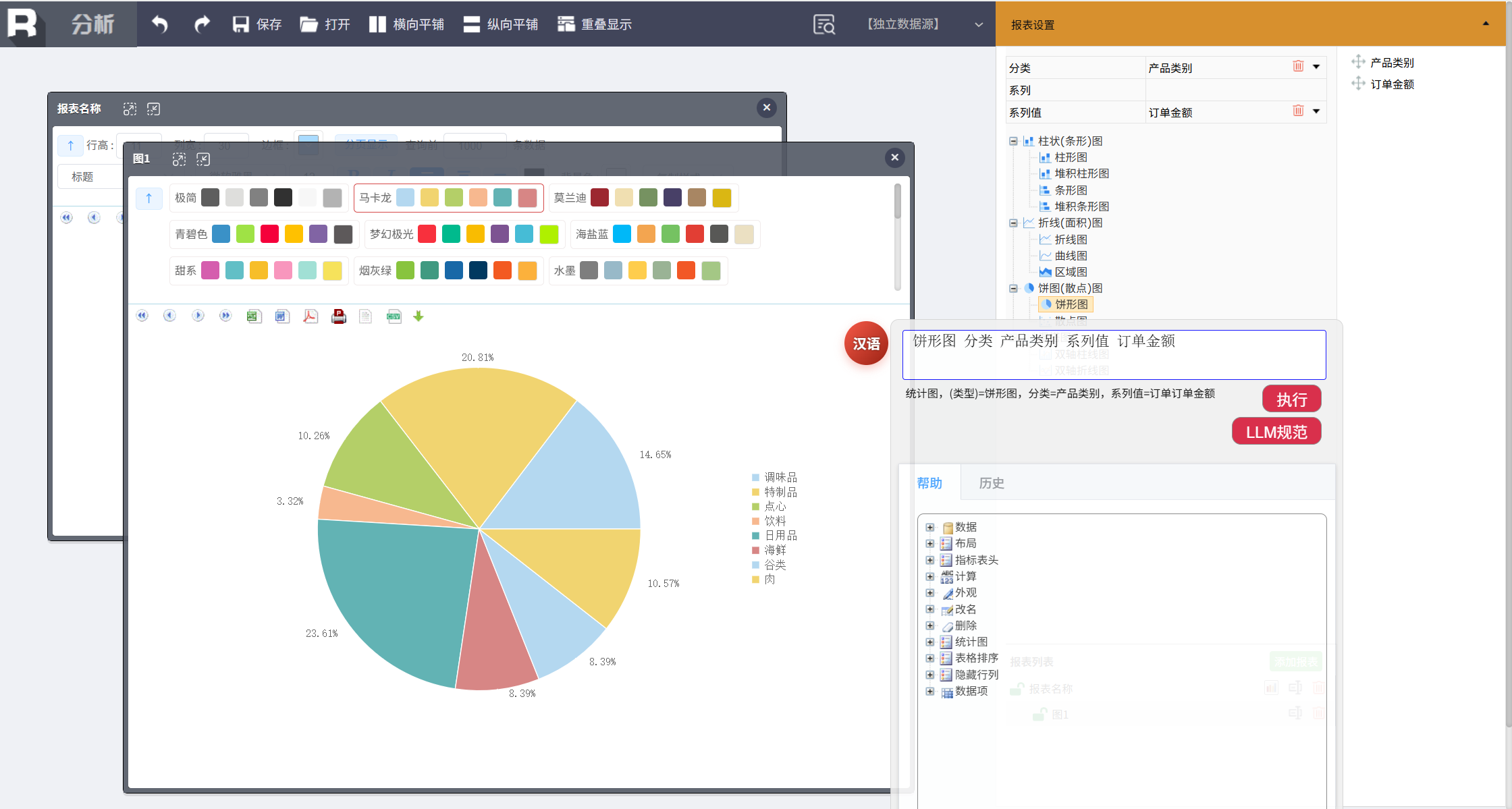Collapse the 柱状(条形)图 tree node
1512x809 pixels.
[x=1013, y=141]
